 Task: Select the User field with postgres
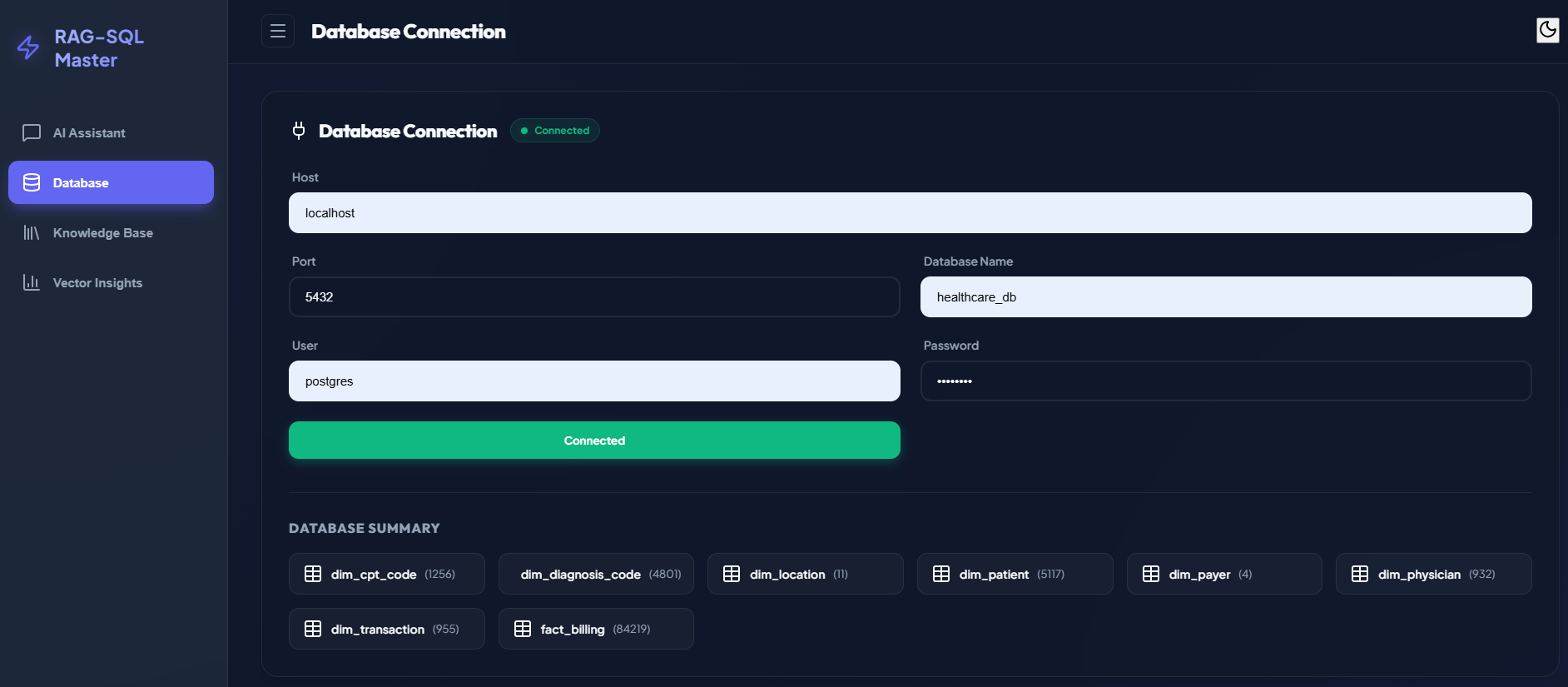[594, 381]
